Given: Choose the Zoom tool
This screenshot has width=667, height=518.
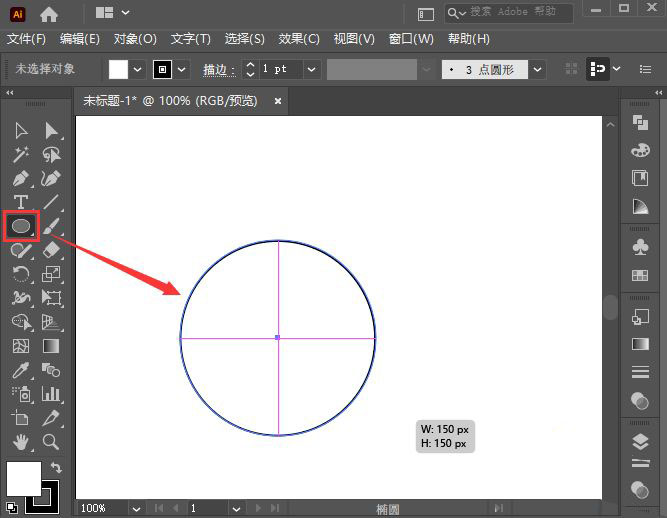Looking at the screenshot, I should click(x=51, y=442).
